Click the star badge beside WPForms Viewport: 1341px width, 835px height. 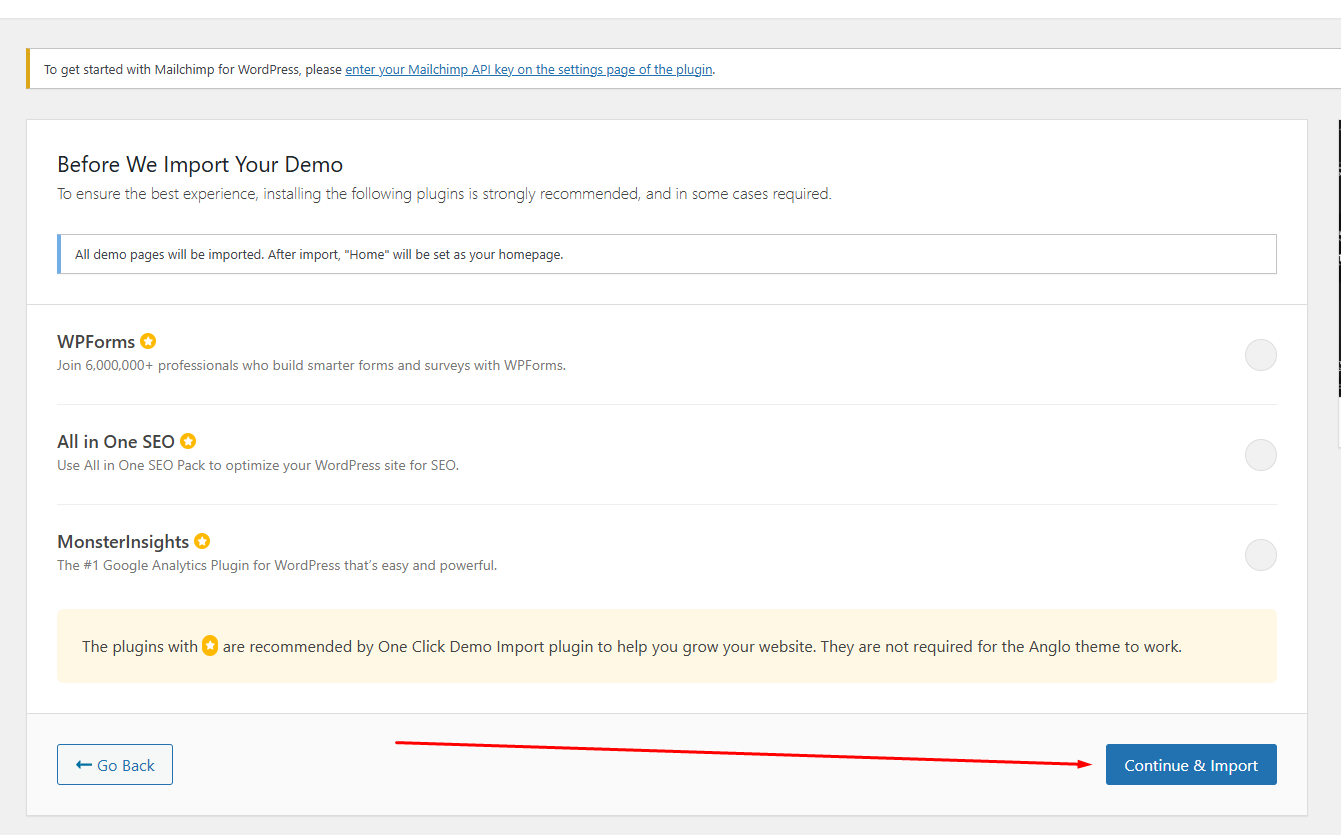[x=148, y=341]
